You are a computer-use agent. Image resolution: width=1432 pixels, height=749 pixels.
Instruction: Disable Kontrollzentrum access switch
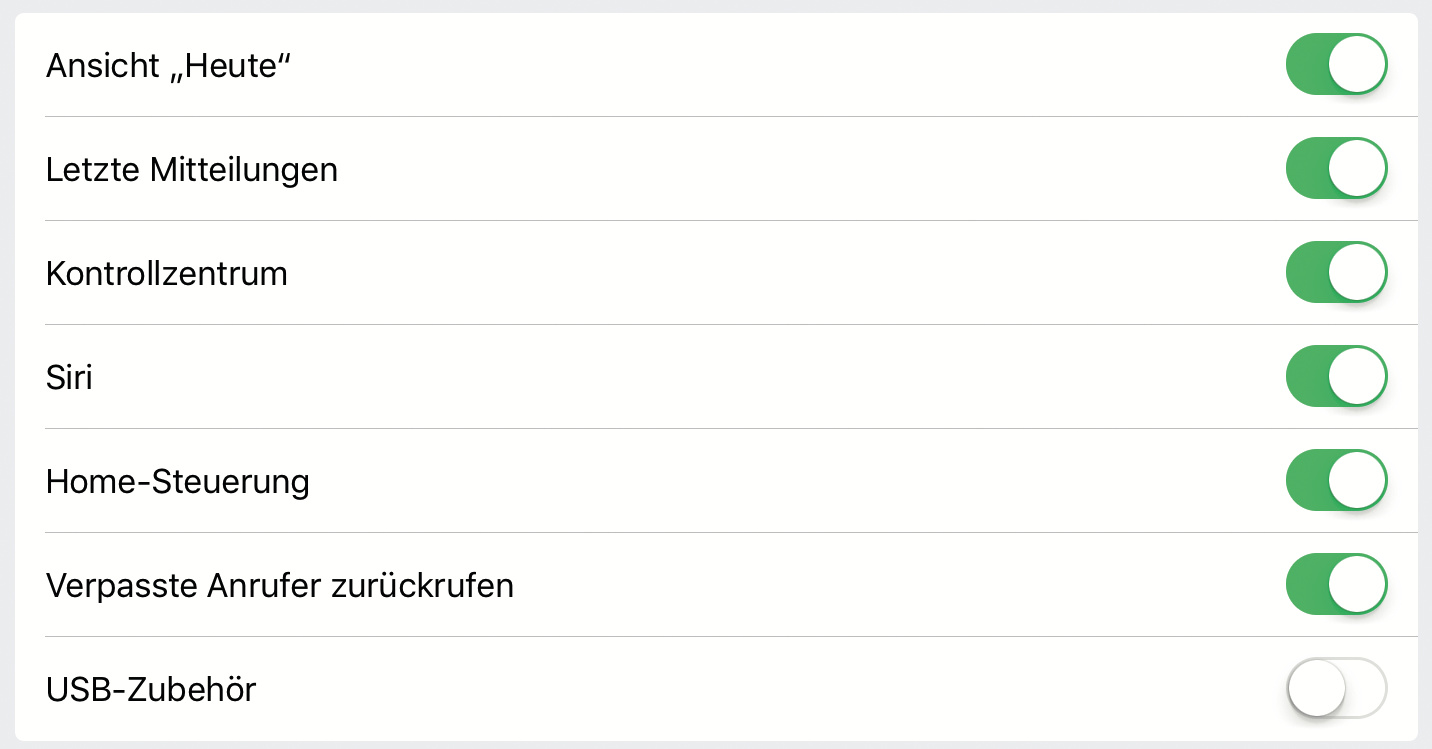tap(1336, 273)
